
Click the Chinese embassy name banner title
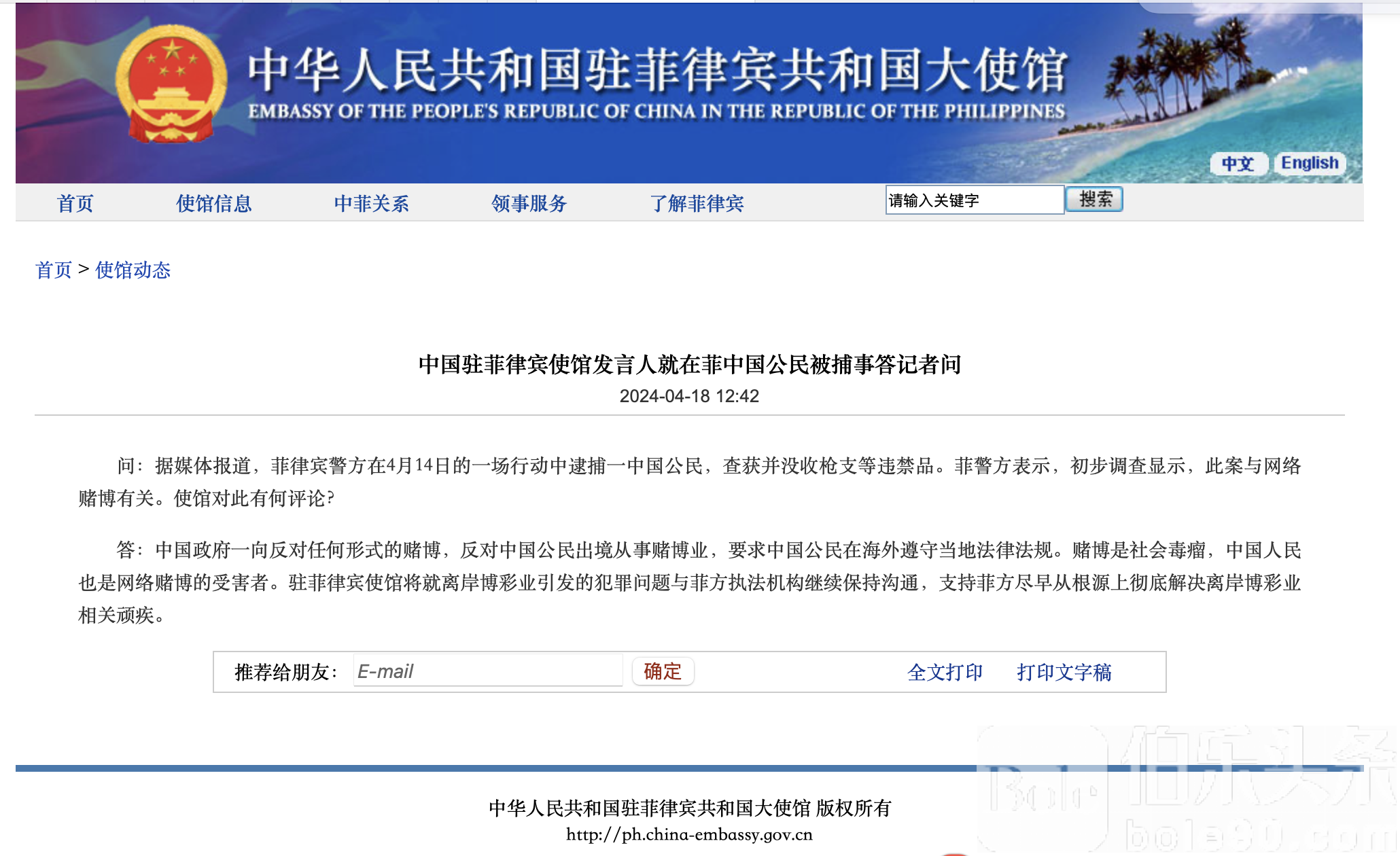[x=657, y=71]
